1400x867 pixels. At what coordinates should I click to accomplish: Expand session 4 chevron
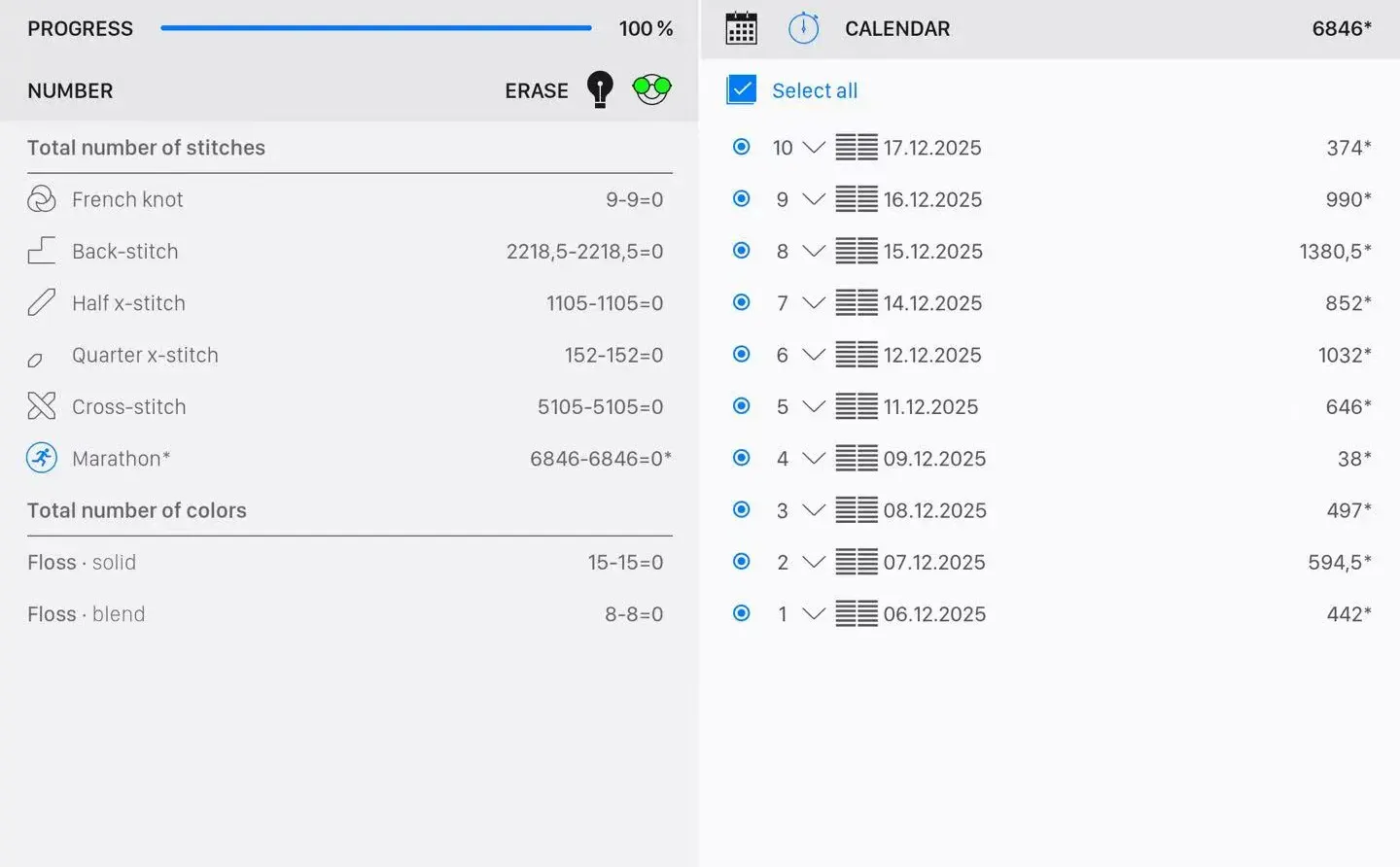click(x=814, y=458)
